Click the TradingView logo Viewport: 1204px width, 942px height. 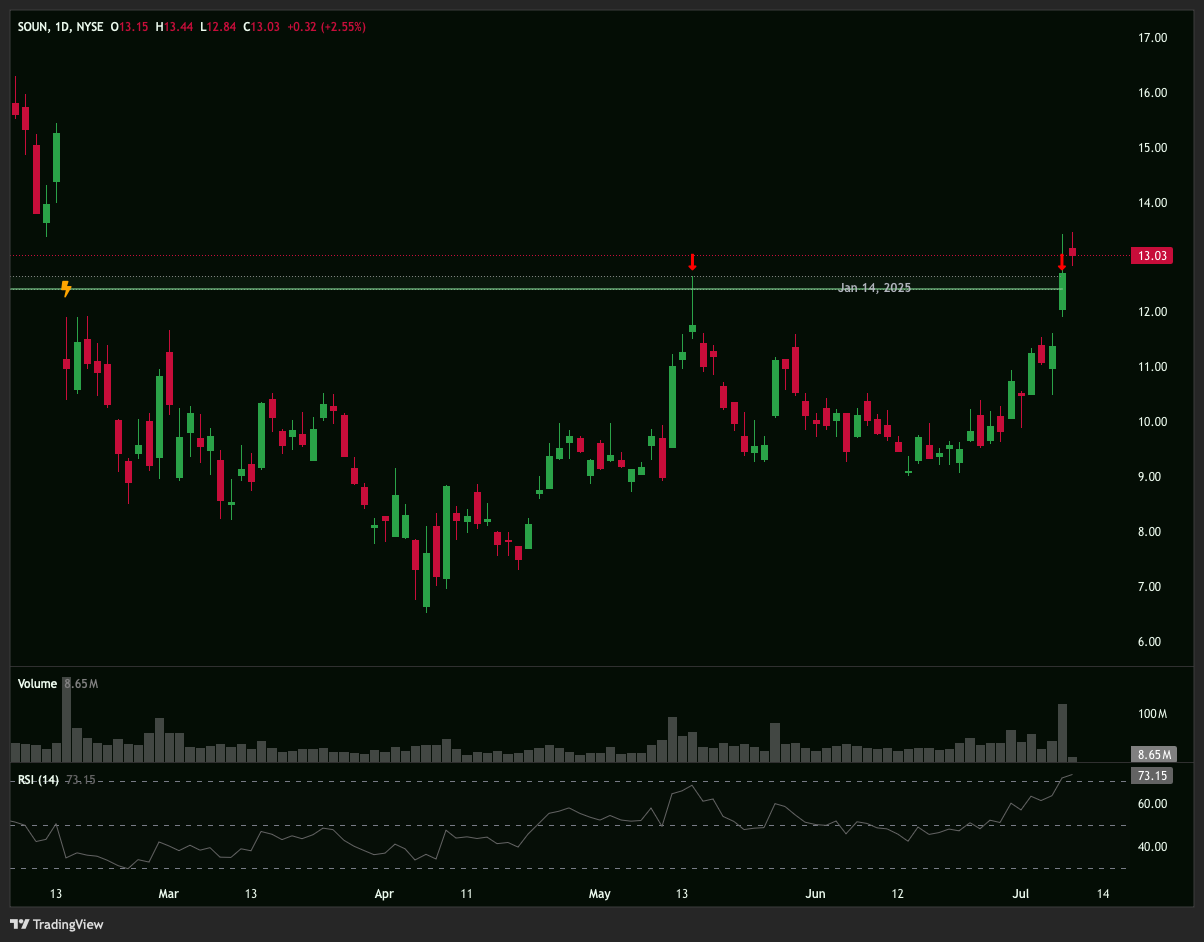coord(57,924)
